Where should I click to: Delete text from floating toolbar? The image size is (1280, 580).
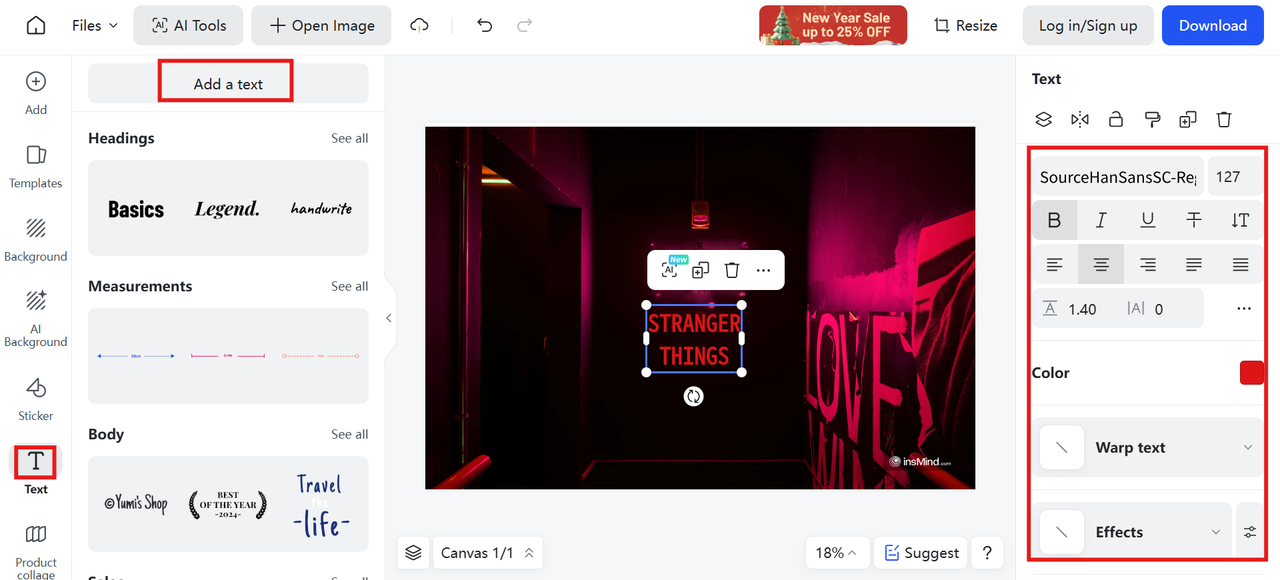[732, 270]
